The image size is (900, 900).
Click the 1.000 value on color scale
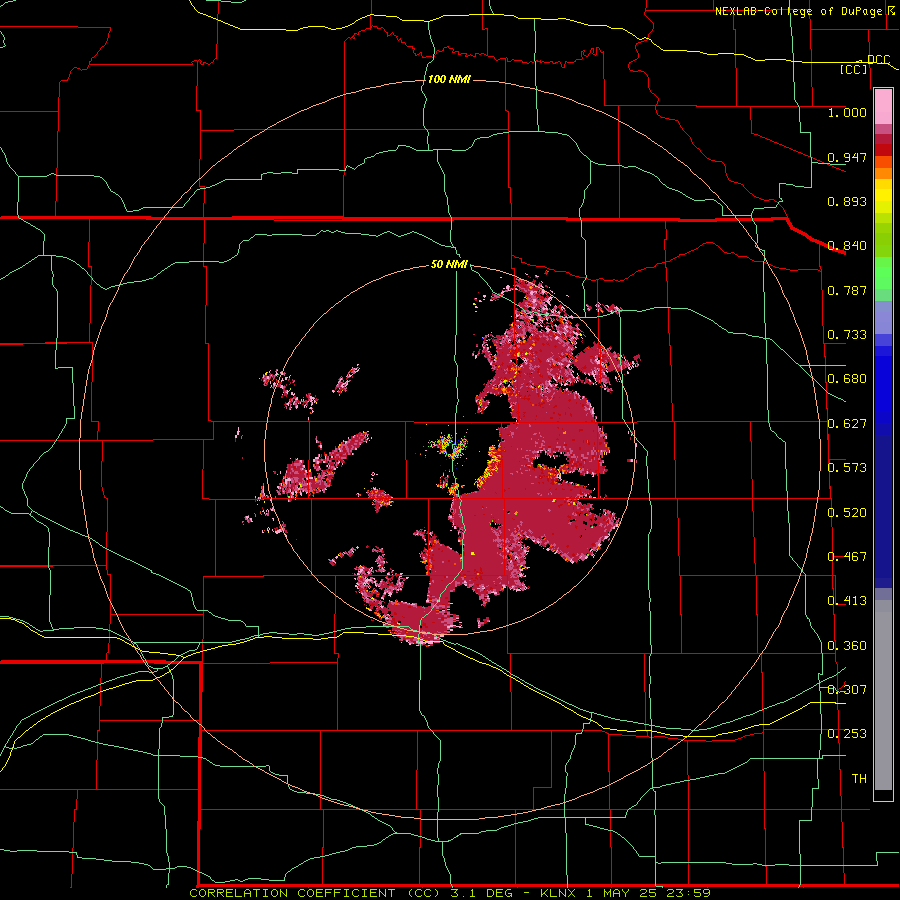point(847,112)
